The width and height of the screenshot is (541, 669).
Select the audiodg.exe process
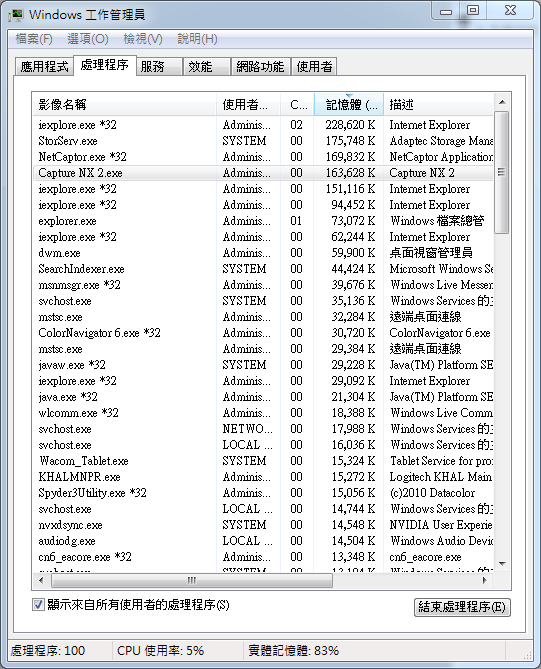pos(263,541)
